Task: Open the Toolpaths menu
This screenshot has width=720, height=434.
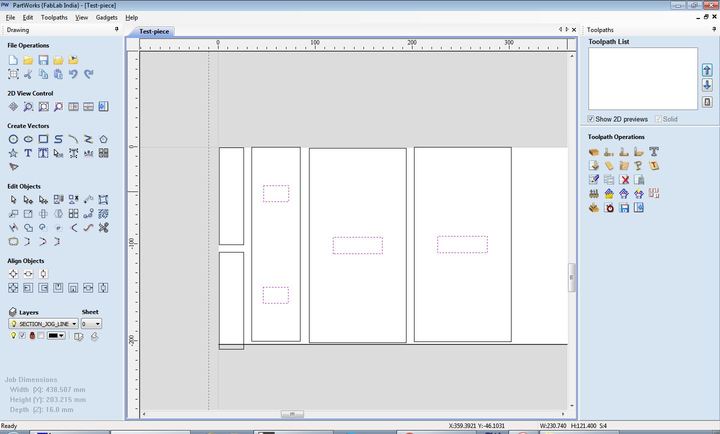Action: (x=54, y=17)
